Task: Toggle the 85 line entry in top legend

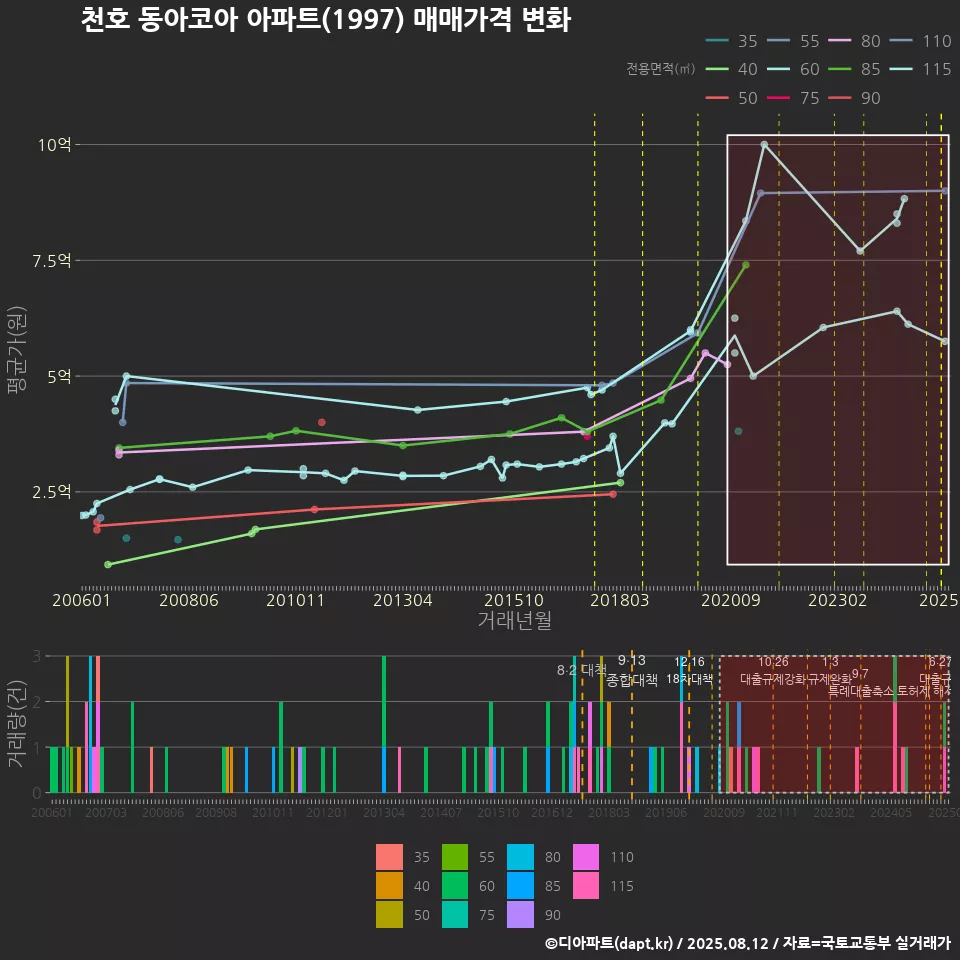Action: (854, 69)
